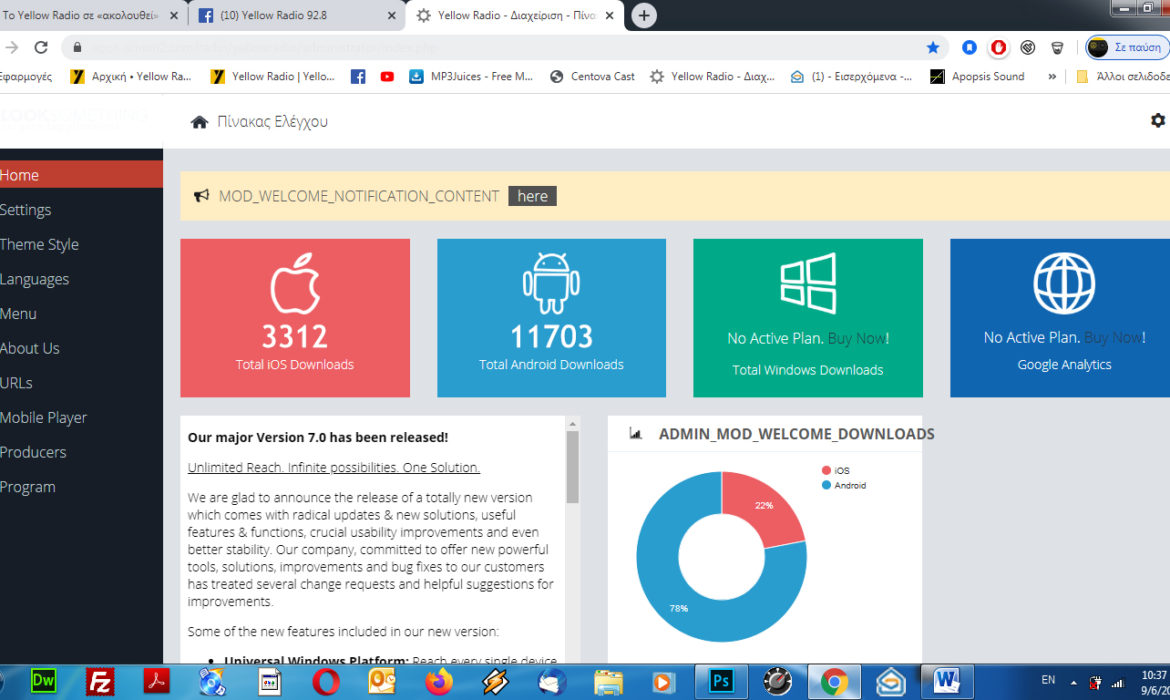Screen dimensions: 1170x700
Task: Click the 'here' button in notification banner
Action: click(532, 196)
